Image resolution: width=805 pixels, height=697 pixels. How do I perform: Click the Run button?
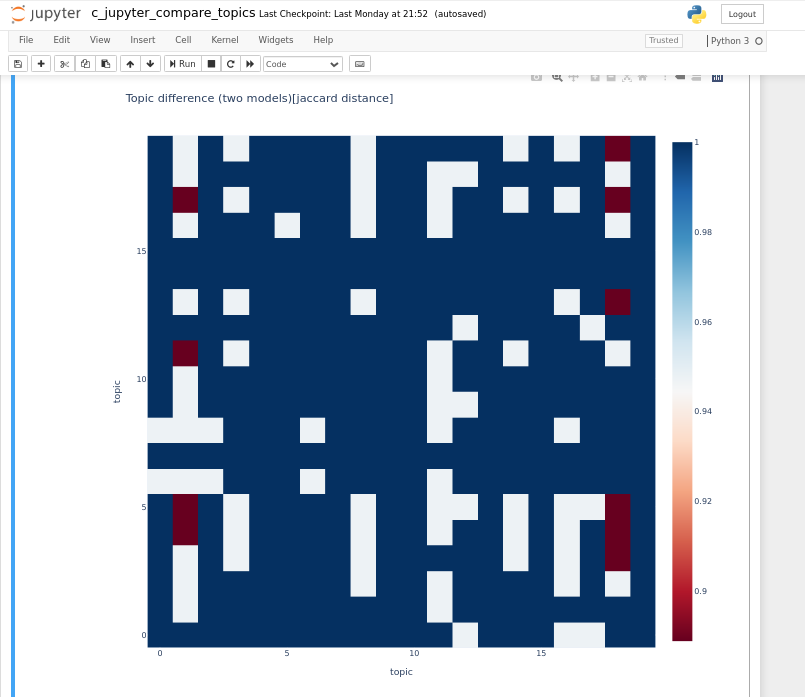[x=182, y=64]
